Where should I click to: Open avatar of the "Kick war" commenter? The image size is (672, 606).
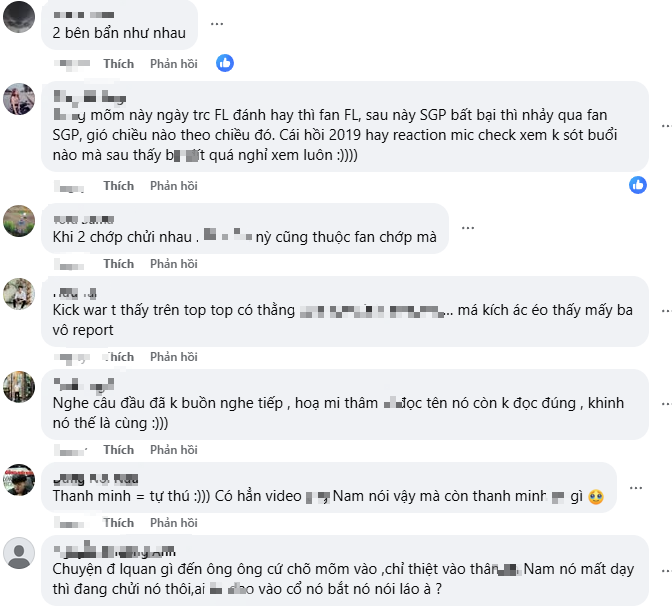19,294
